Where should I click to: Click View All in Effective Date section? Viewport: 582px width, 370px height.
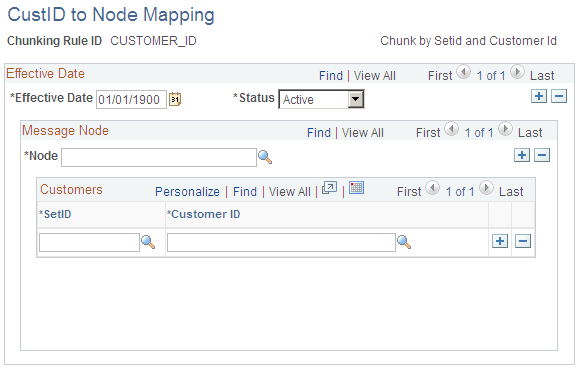pyautogui.click(x=375, y=76)
